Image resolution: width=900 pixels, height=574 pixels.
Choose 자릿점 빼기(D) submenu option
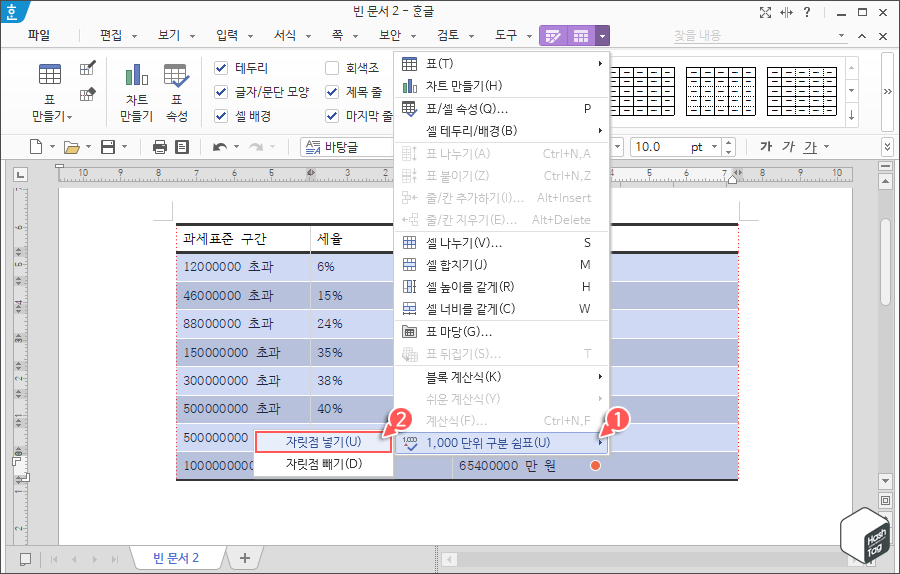324,464
